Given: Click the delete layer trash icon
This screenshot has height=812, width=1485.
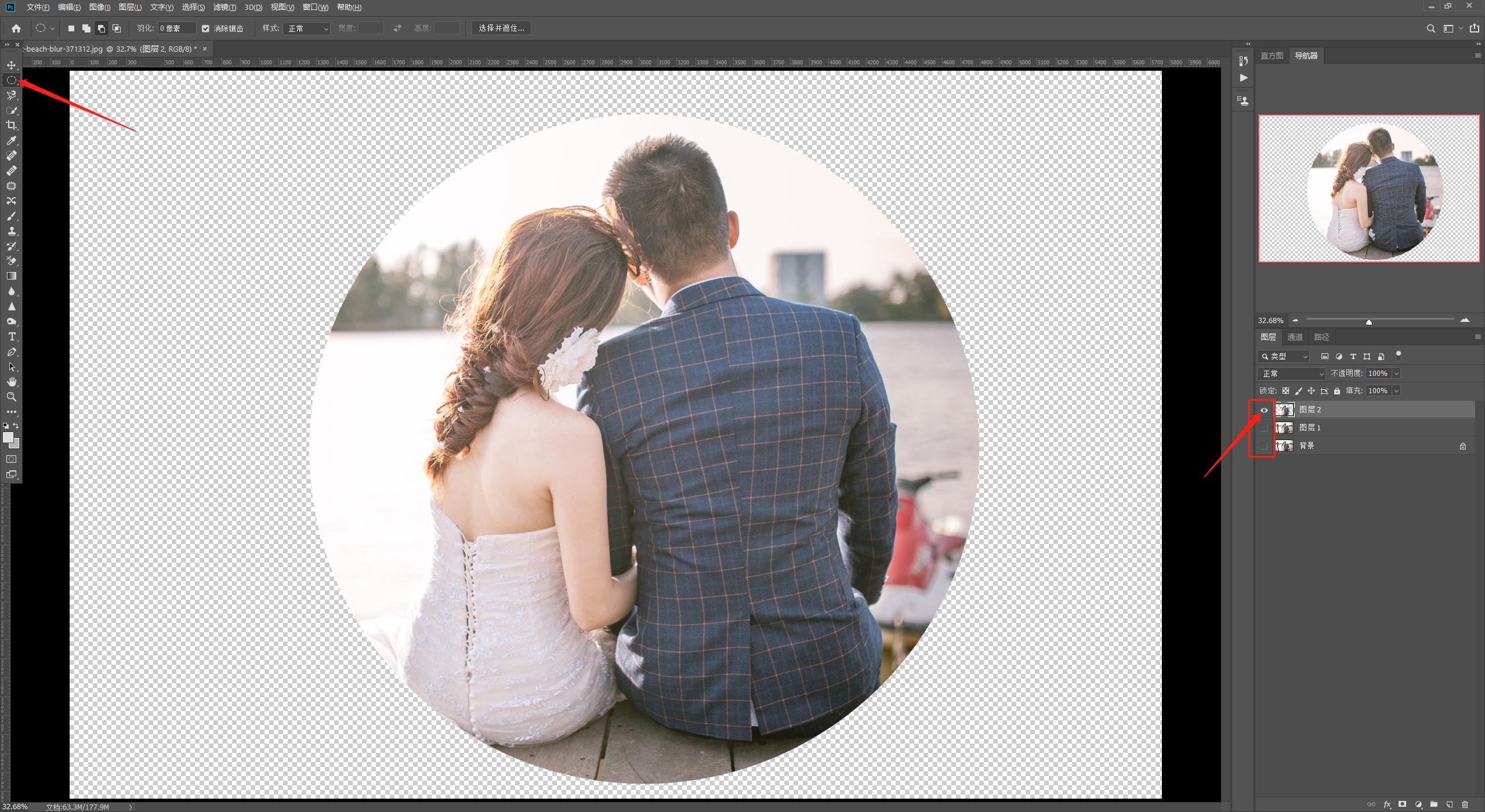Looking at the screenshot, I should (1465, 804).
